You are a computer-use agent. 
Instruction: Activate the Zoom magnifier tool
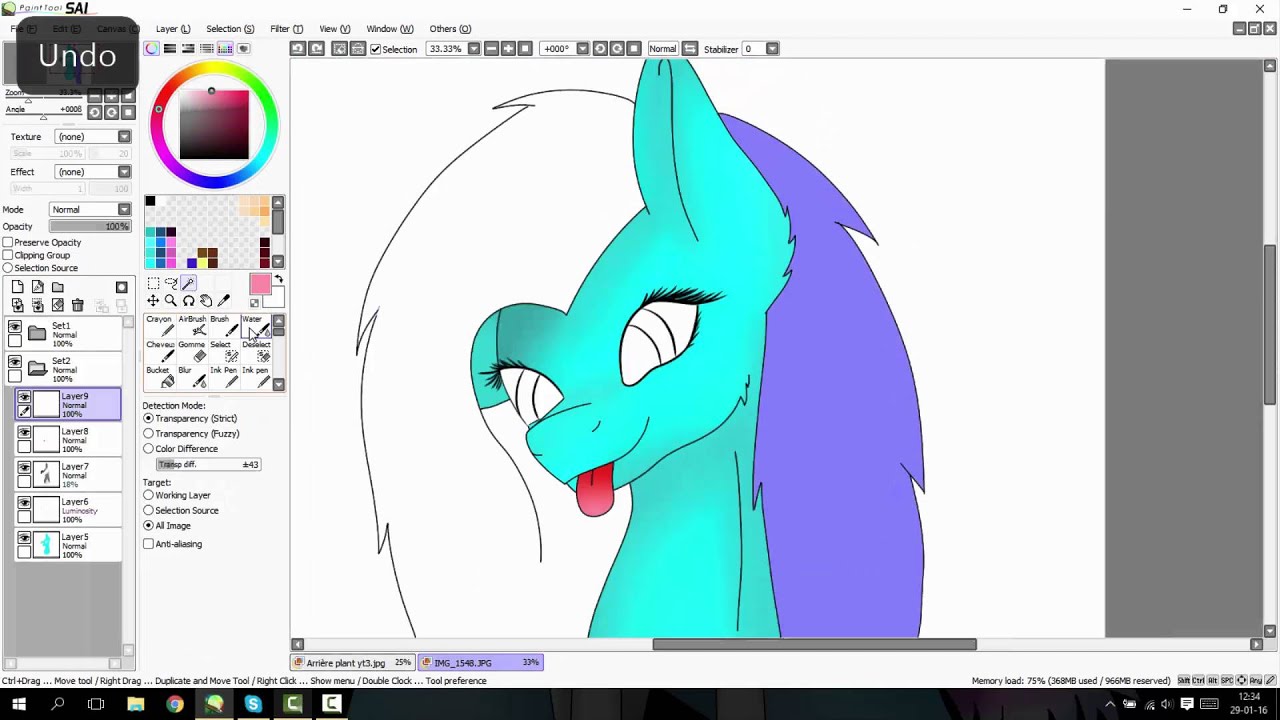click(170, 301)
